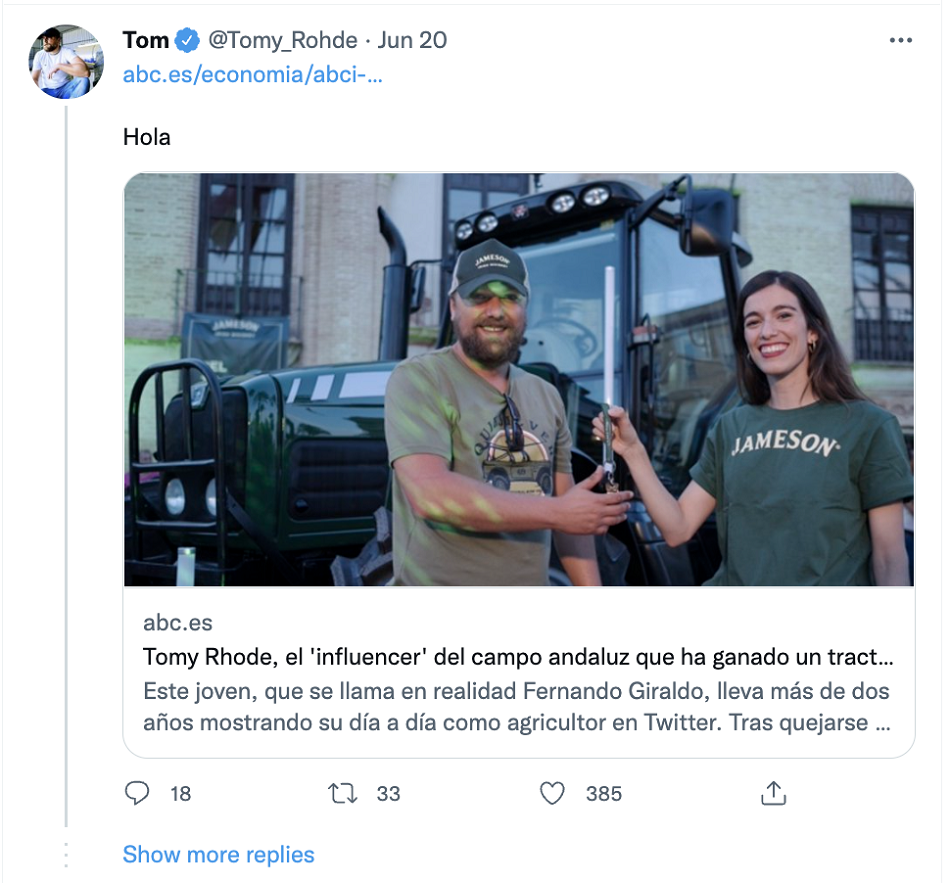Like the tweet with the heart icon
The image size is (950, 883).
pyautogui.click(x=552, y=793)
